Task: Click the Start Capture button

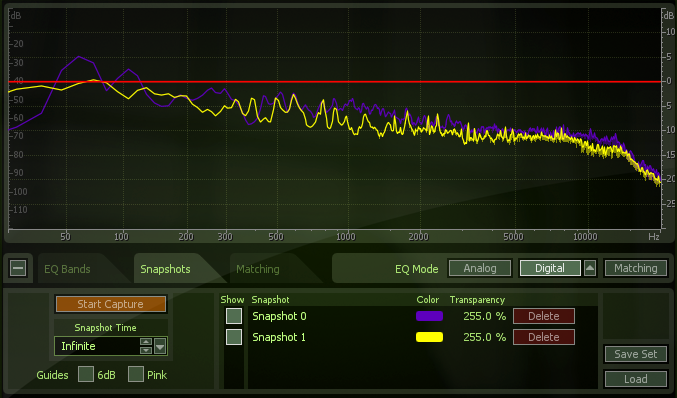Action: 111,304
